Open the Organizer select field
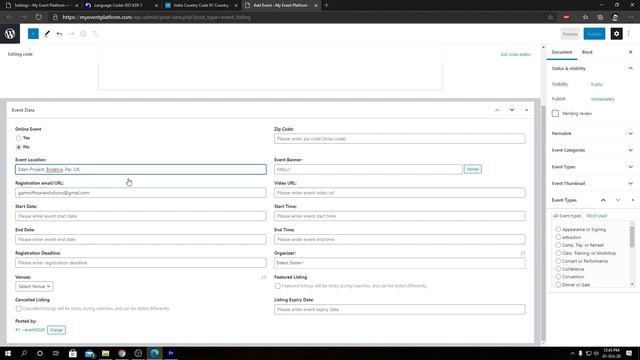The height and width of the screenshot is (360, 640). (x=400, y=263)
